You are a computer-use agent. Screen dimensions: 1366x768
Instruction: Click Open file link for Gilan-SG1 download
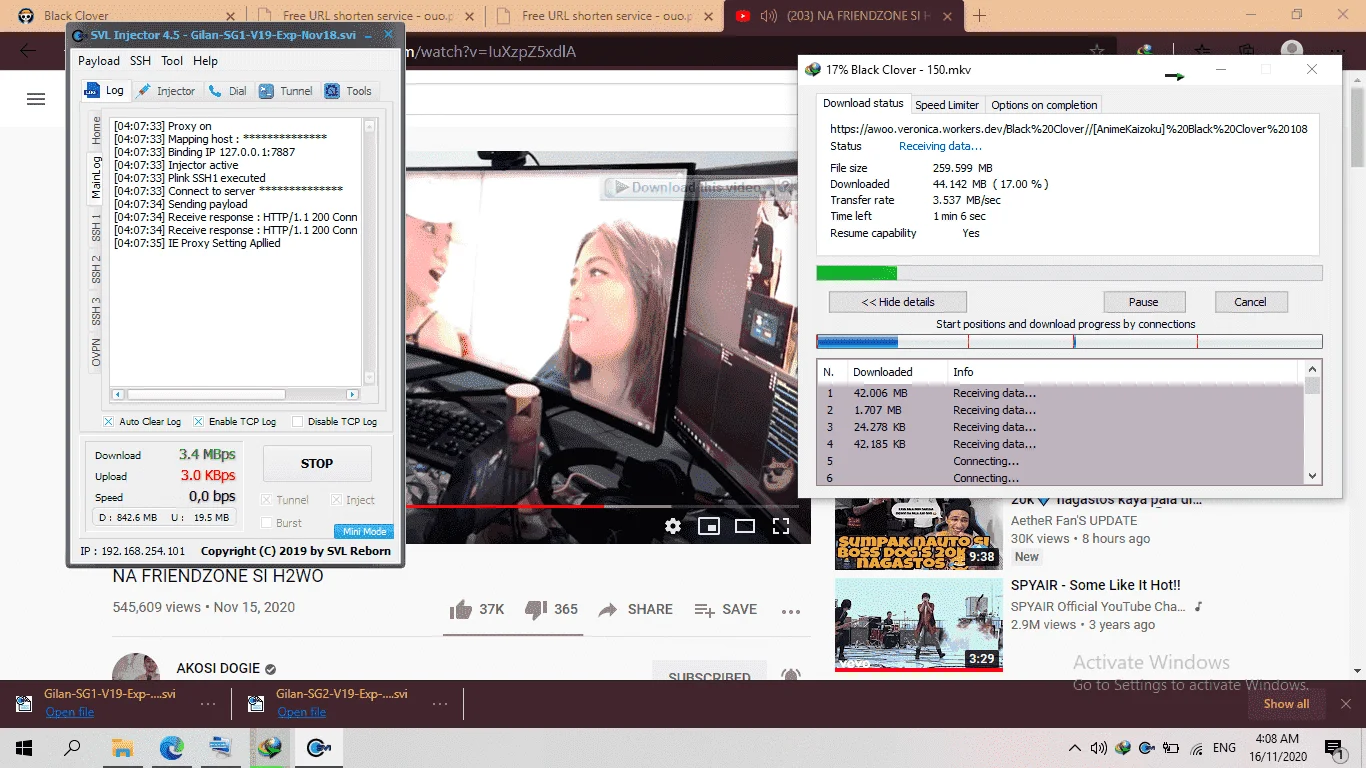[70, 713]
